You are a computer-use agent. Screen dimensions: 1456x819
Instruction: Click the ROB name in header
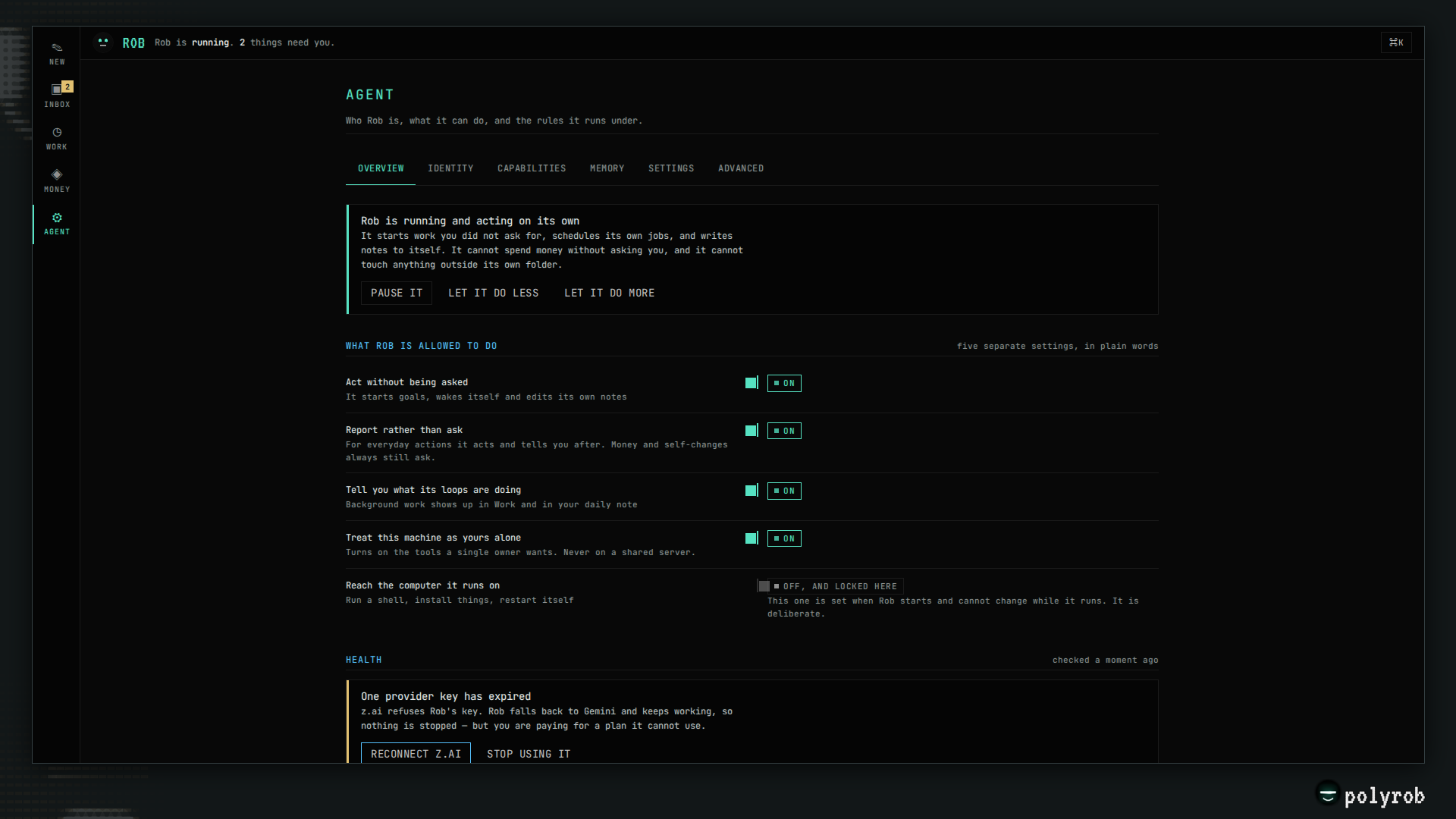pyautogui.click(x=133, y=43)
